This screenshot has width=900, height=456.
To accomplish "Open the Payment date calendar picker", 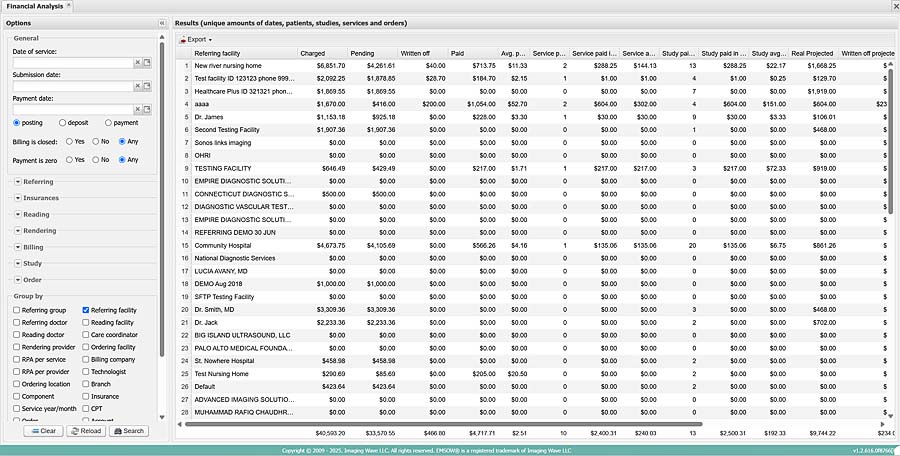I will pos(146,110).
